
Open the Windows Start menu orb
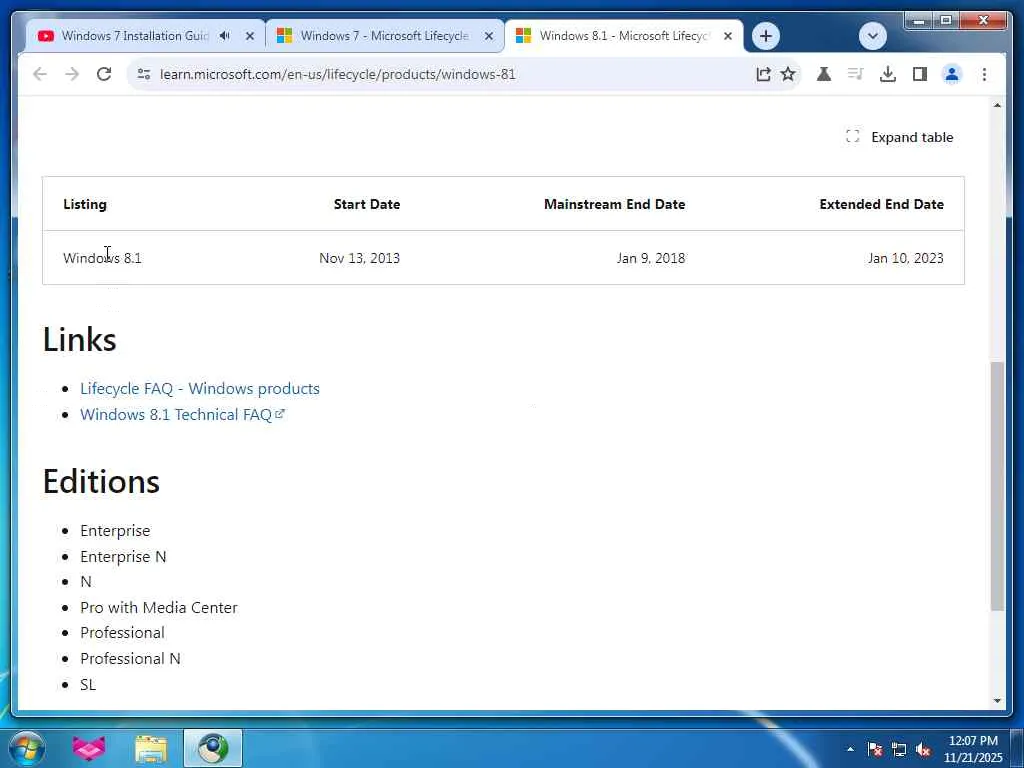[x=27, y=748]
